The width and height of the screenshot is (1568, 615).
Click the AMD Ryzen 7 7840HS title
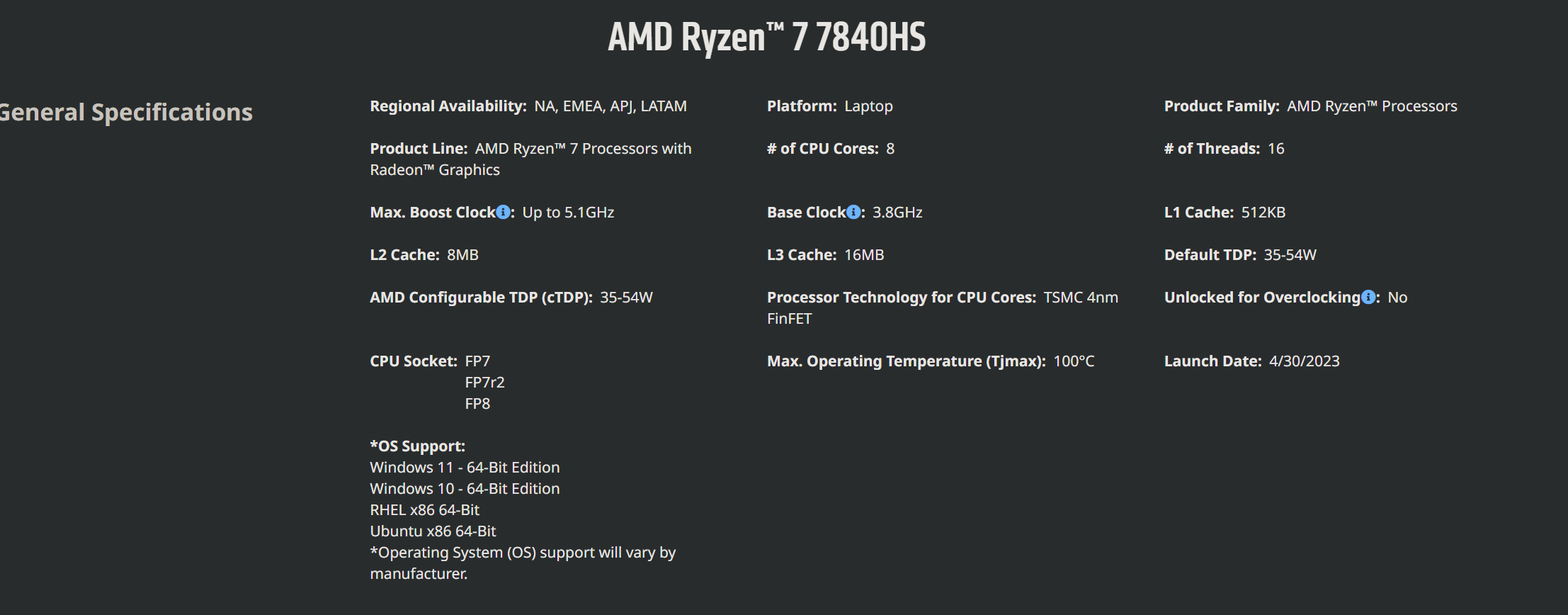coord(766,37)
